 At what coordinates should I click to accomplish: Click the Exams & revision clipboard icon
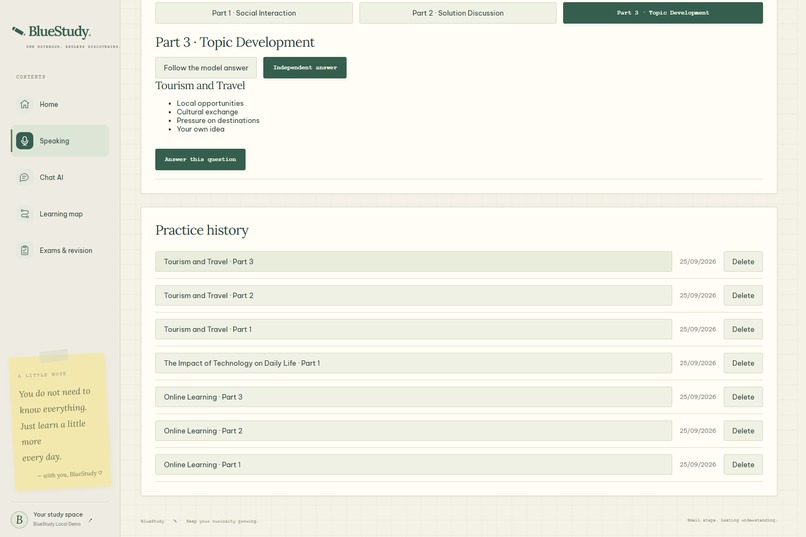click(24, 250)
